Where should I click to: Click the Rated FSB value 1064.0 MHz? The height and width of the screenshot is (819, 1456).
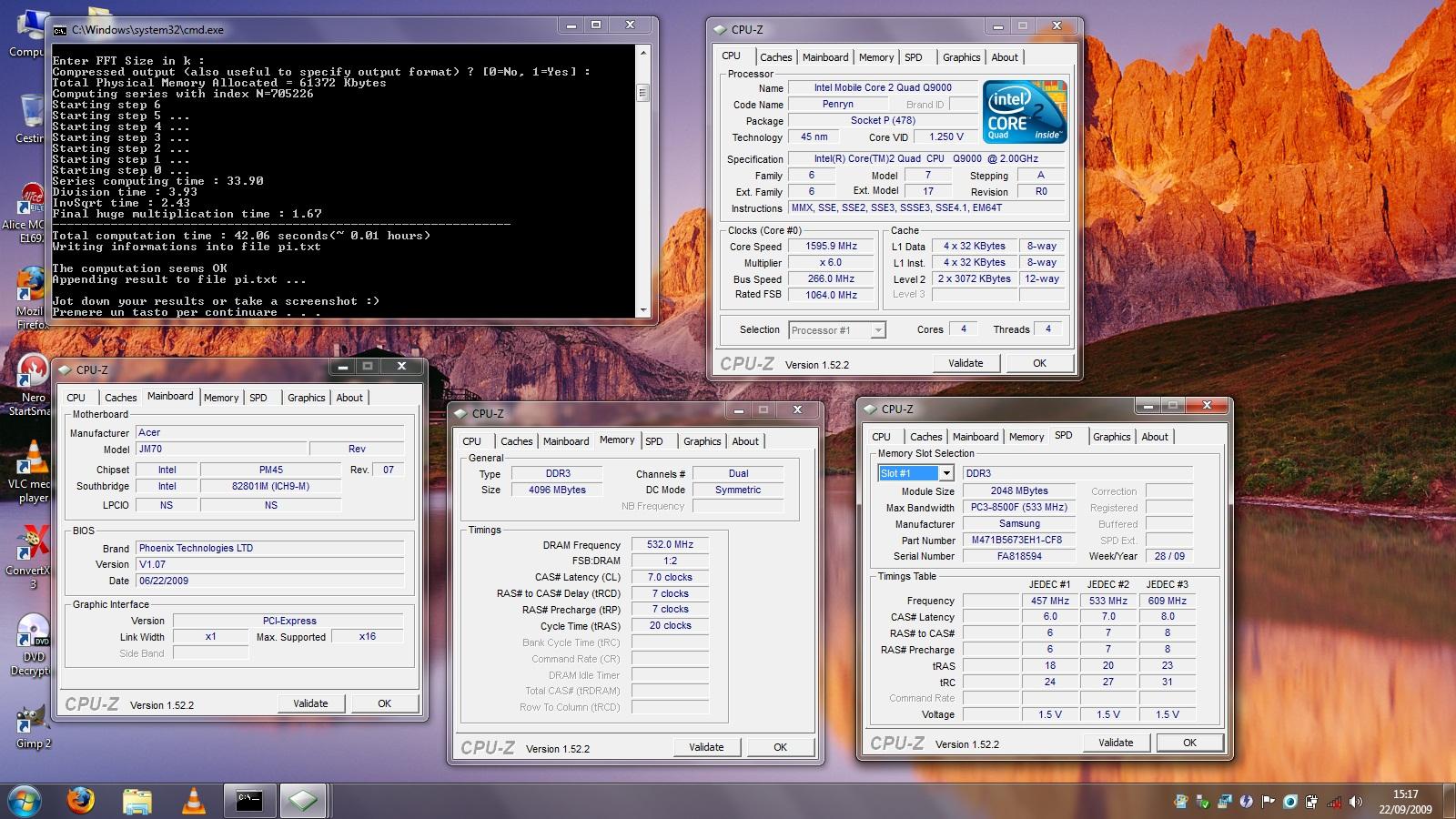[x=831, y=295]
